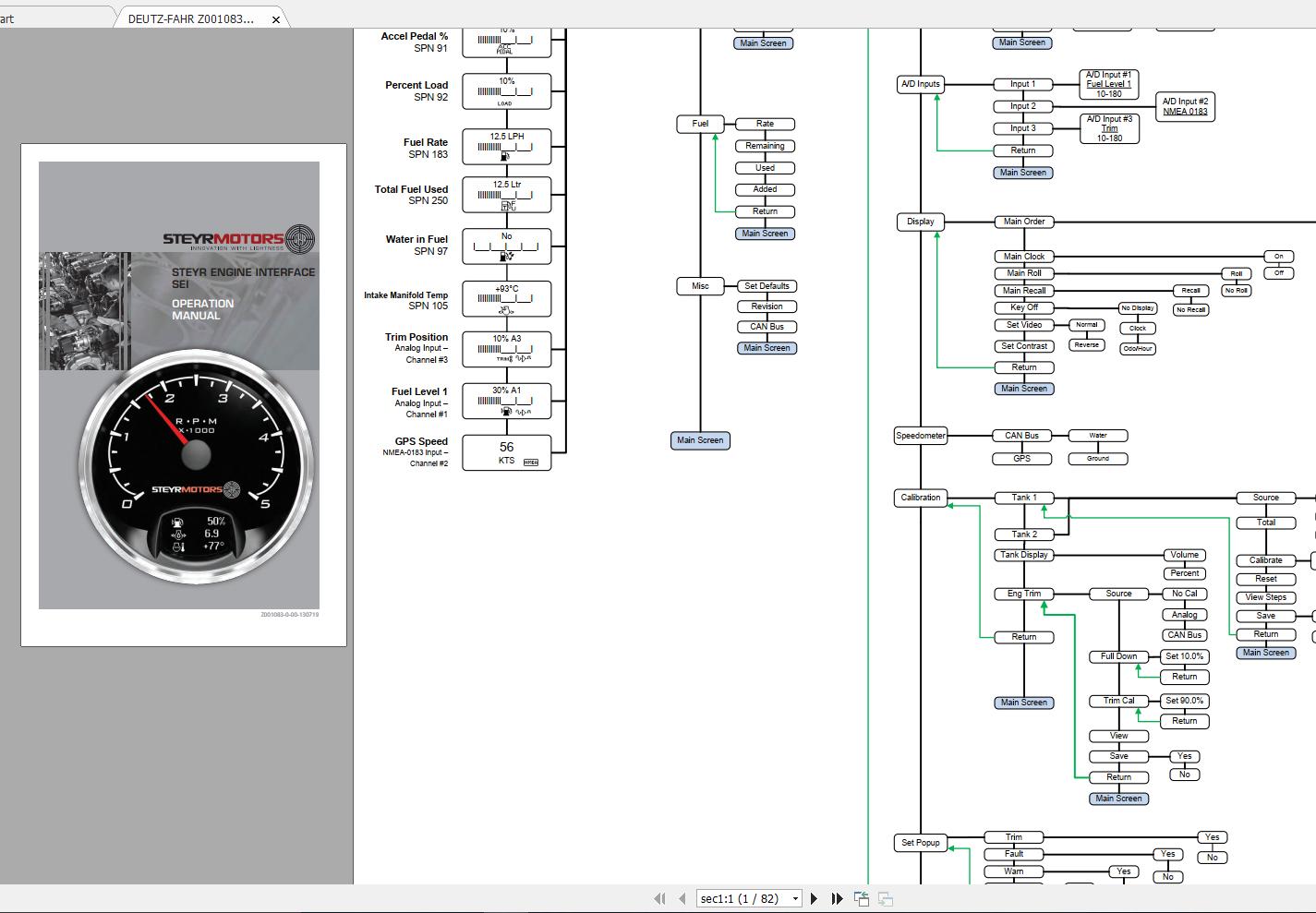Click the GPS Speed 56 KTS display box
Viewport: 1316px width, 913px height.
tap(506, 452)
